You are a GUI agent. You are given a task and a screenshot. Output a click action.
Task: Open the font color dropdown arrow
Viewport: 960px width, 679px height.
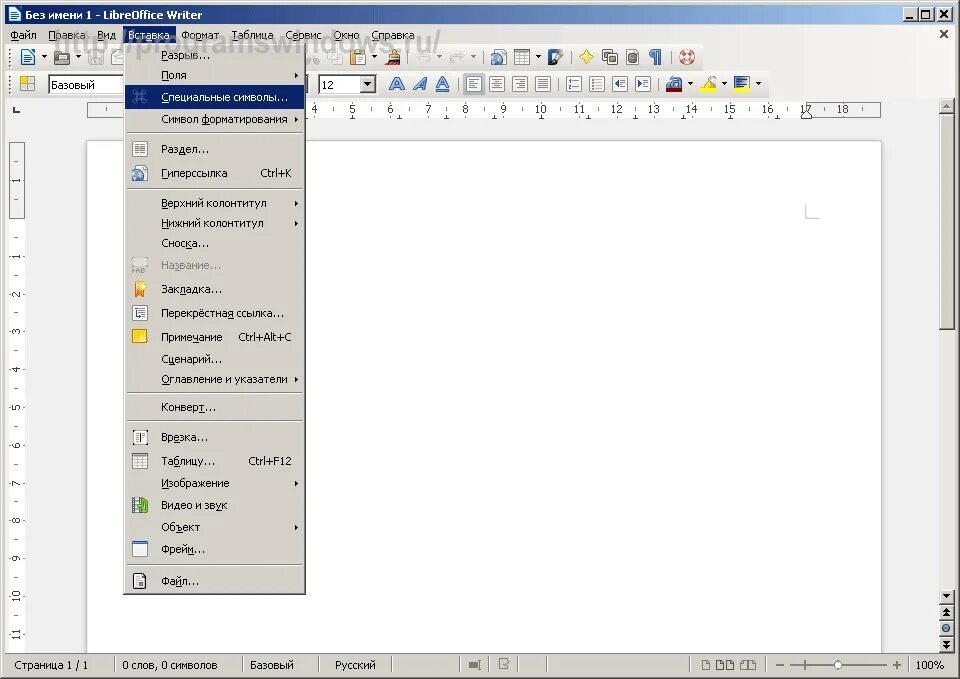pyautogui.click(x=691, y=84)
